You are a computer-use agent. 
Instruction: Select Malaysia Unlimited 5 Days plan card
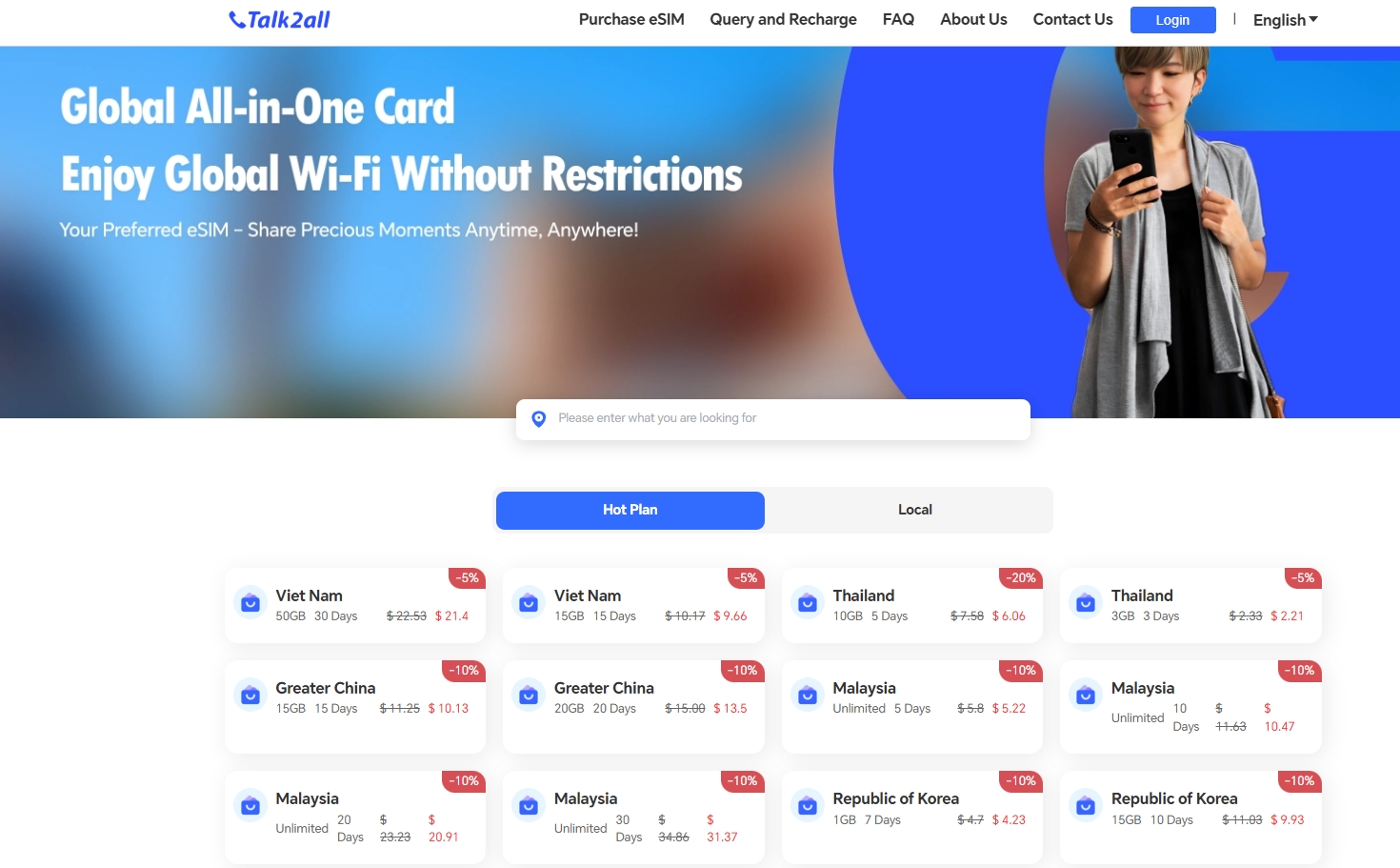pyautogui.click(x=912, y=706)
